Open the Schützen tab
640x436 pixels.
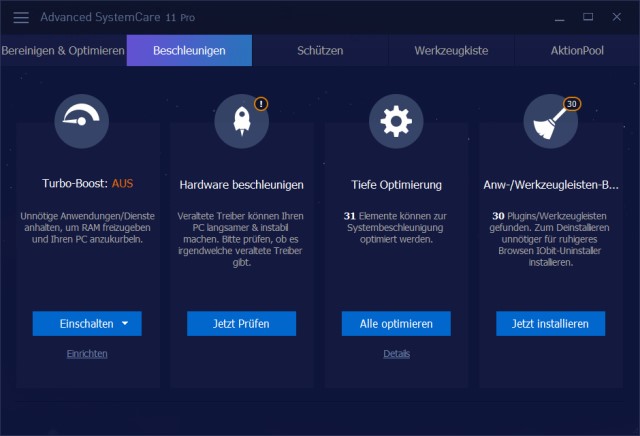320,51
